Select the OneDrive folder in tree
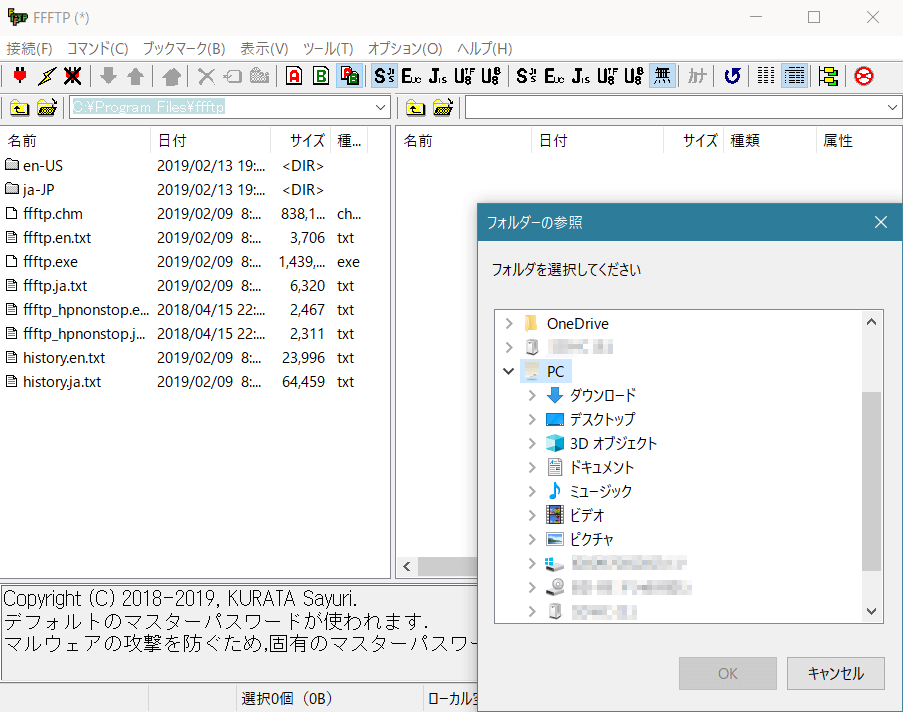 click(578, 324)
